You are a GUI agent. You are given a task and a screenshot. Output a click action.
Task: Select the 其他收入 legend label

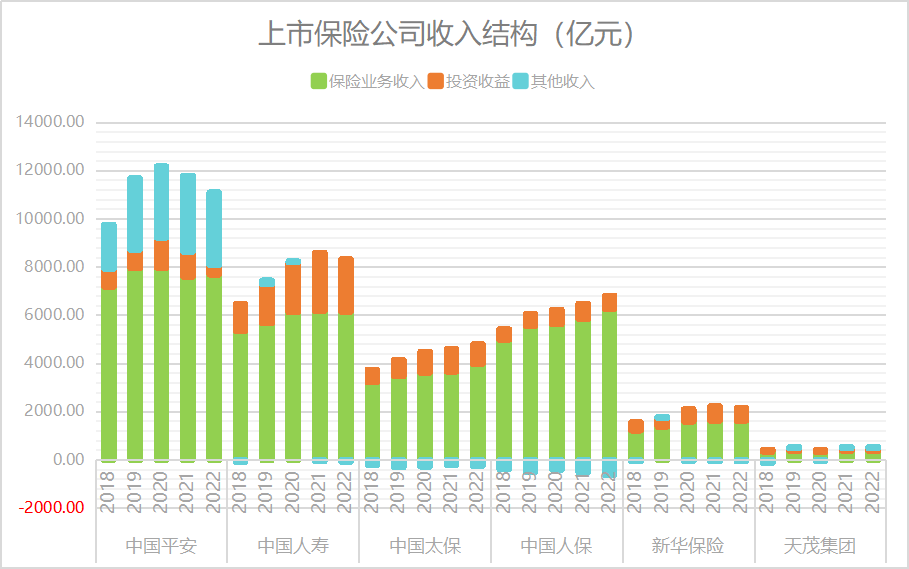tap(563, 82)
